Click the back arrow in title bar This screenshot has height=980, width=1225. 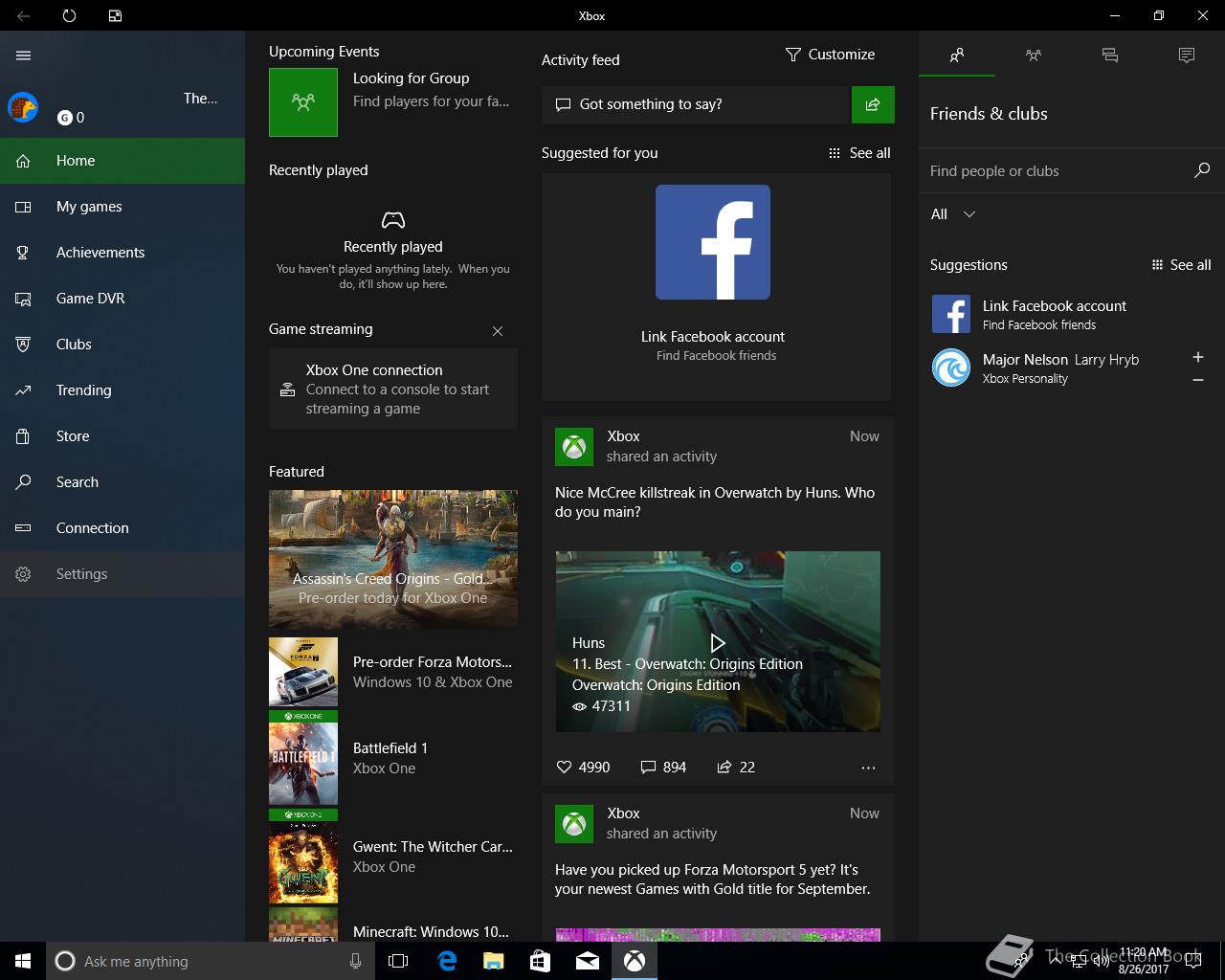click(x=24, y=15)
